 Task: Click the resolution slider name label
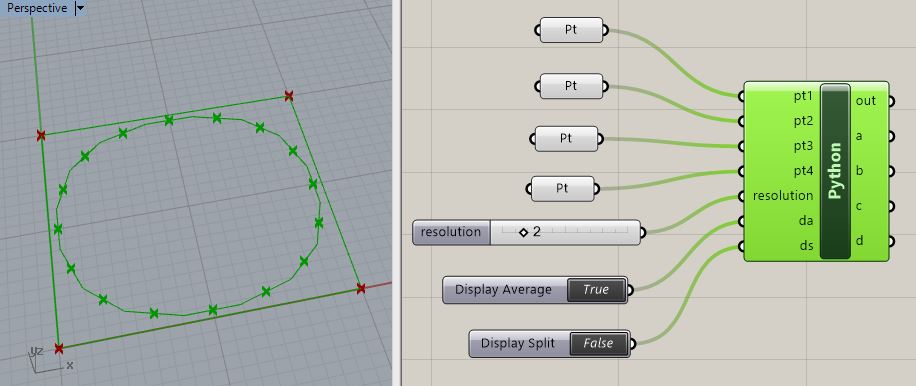pyautogui.click(x=451, y=232)
